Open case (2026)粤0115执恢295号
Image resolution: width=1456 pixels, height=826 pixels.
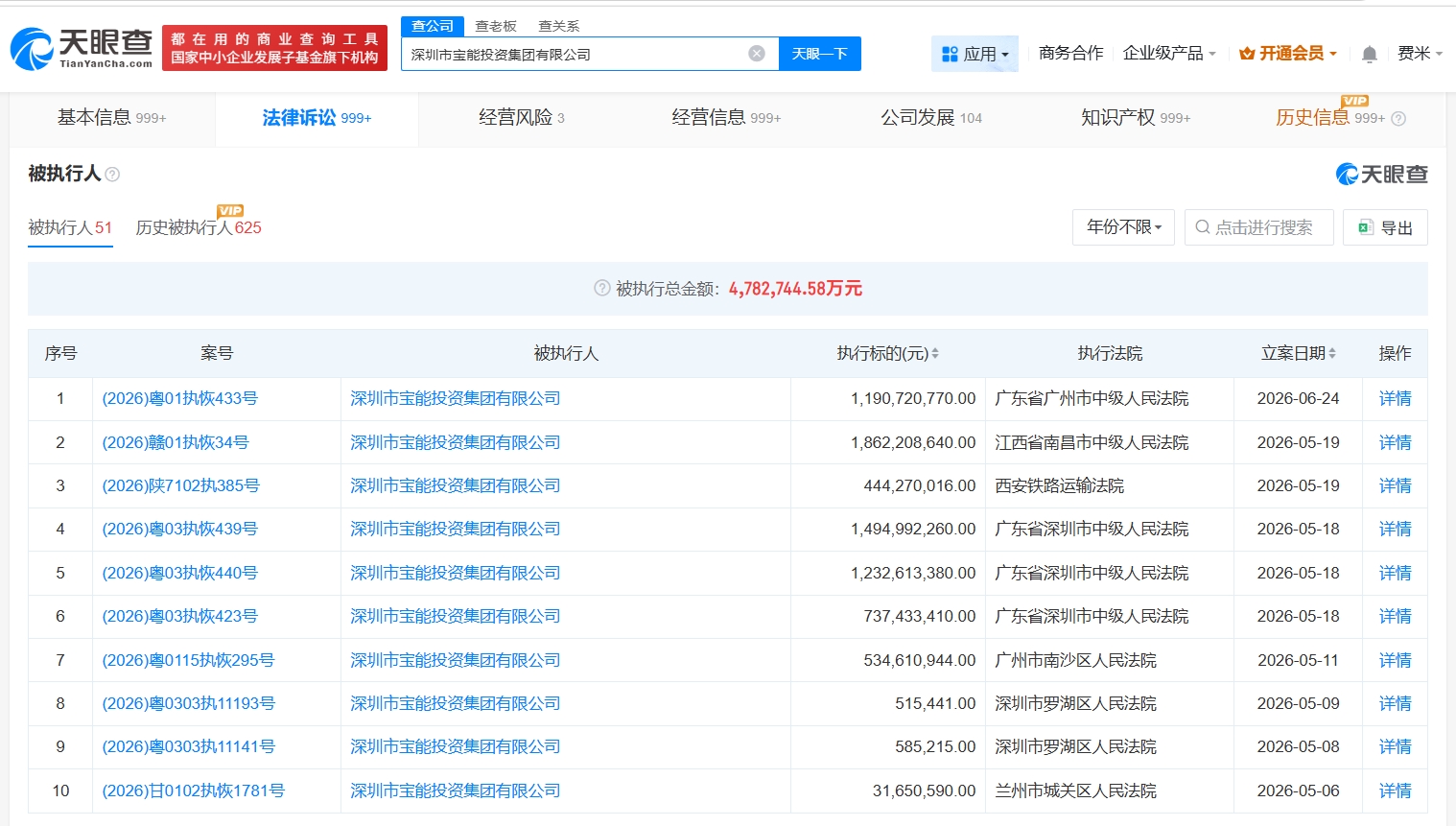(x=188, y=661)
